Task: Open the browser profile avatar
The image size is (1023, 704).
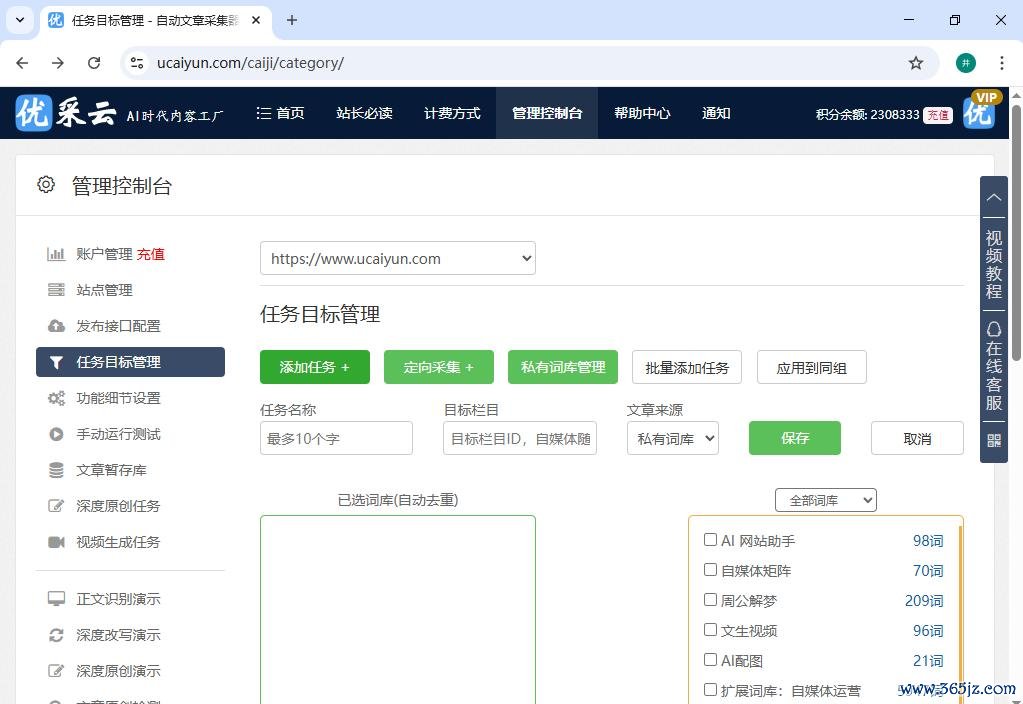Action: [x=966, y=63]
